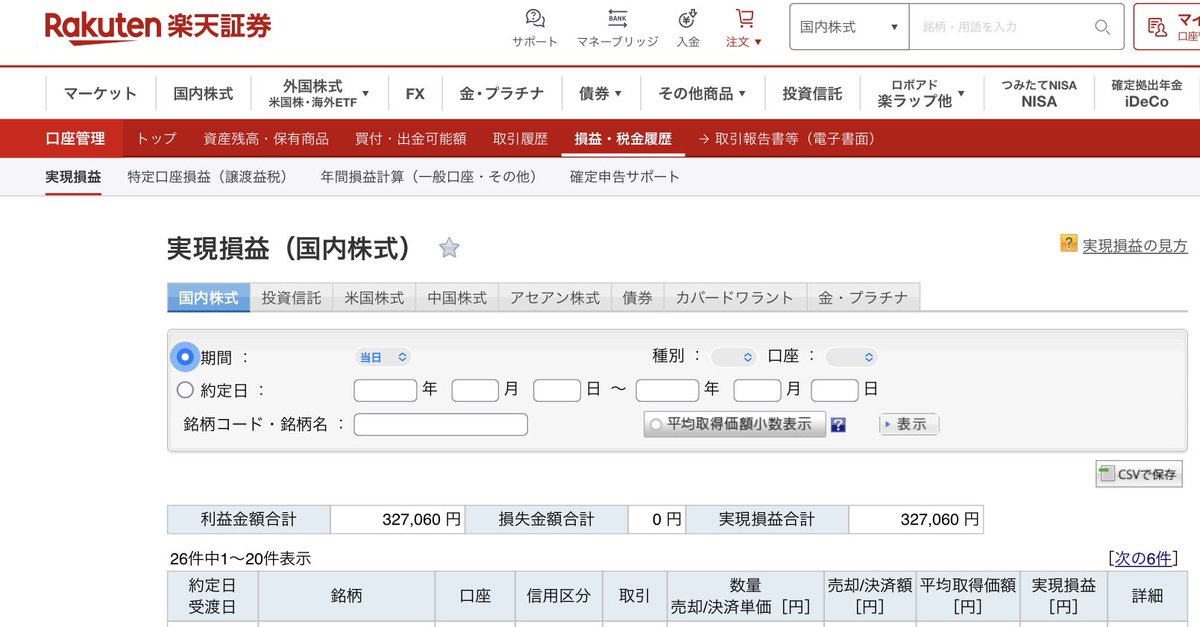Focus the end month field for 約定日

coord(757,390)
